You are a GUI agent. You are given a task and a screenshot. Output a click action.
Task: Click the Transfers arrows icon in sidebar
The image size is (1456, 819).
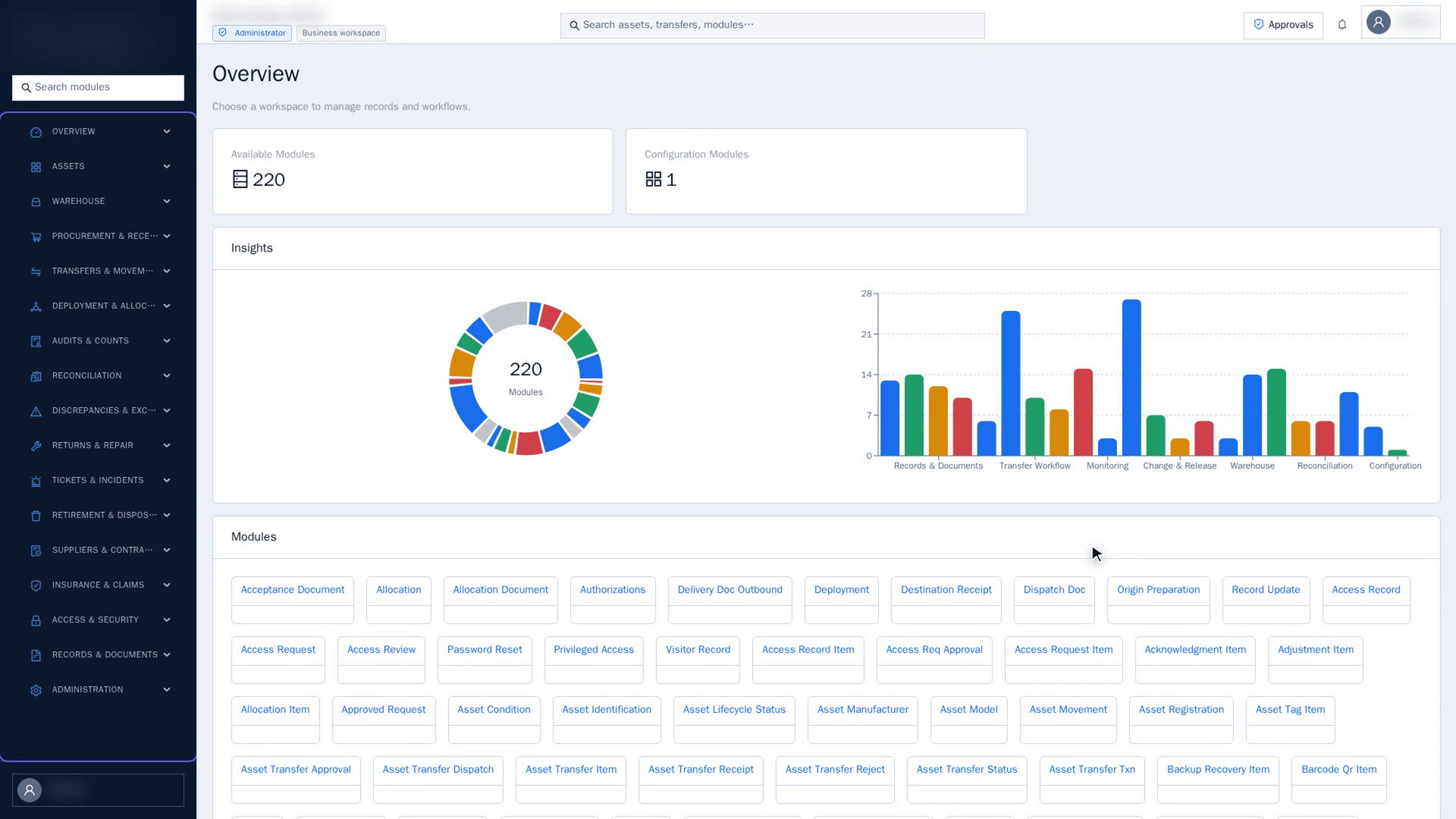(36, 271)
